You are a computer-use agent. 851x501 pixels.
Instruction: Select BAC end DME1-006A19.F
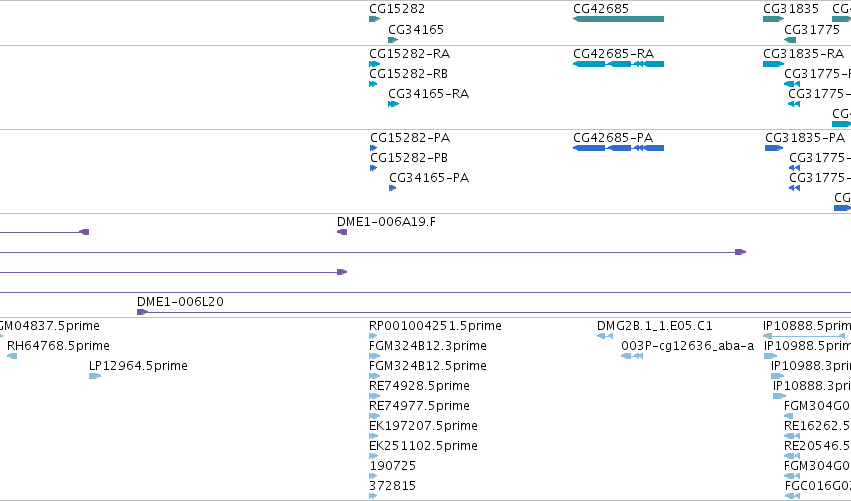coord(386,222)
